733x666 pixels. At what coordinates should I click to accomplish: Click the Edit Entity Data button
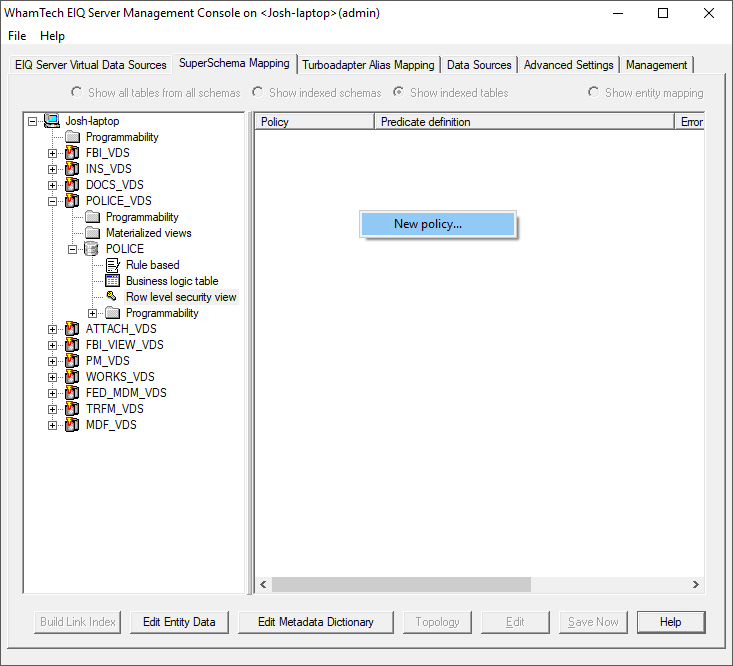point(179,622)
